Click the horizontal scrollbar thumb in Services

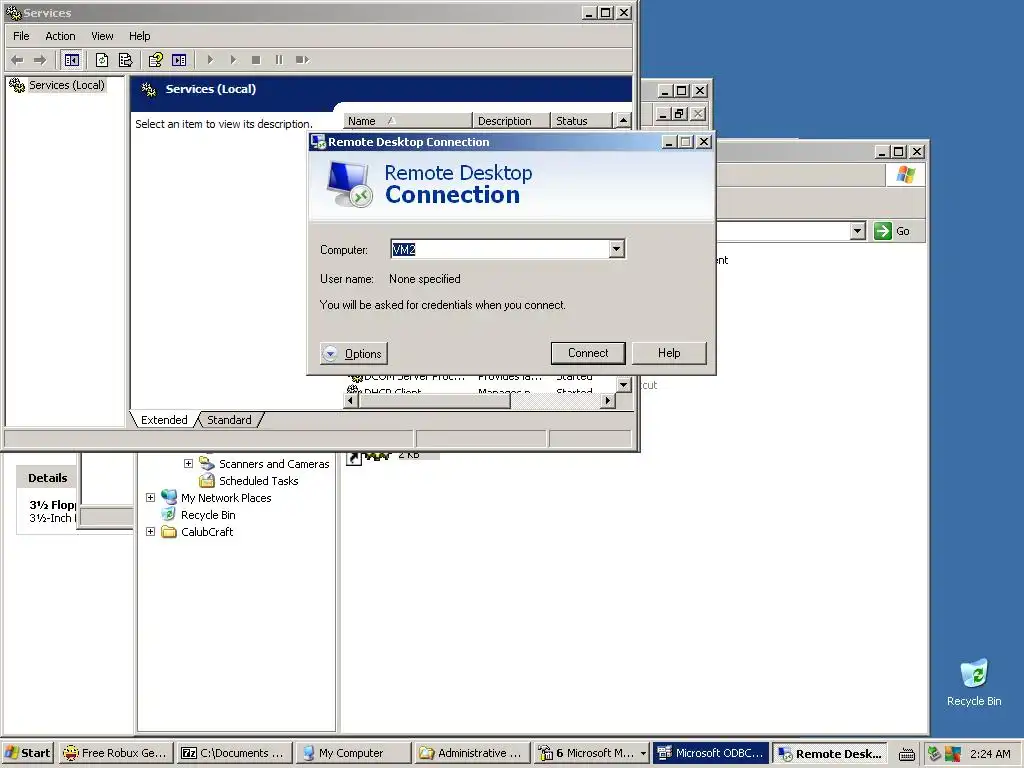pyautogui.click(x=434, y=400)
